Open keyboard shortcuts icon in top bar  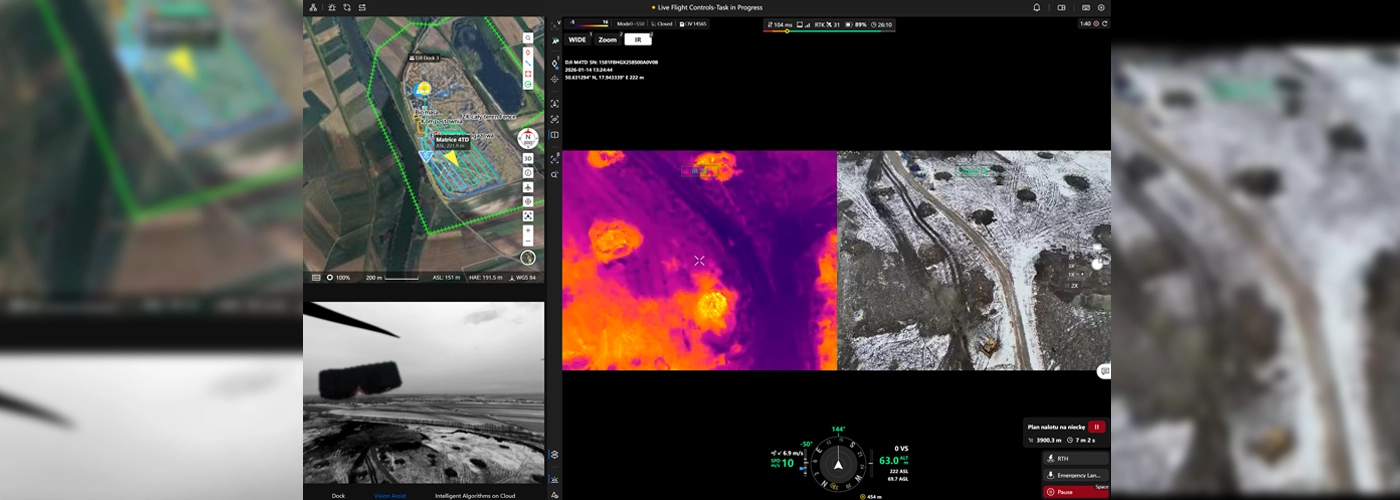1085,7
